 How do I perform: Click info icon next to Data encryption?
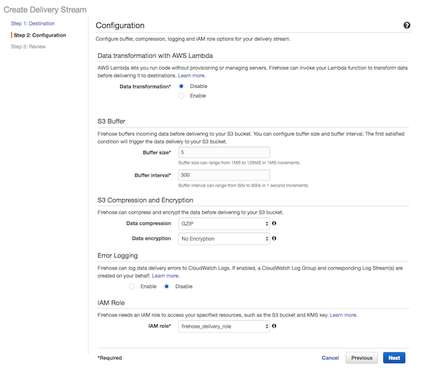click(x=274, y=238)
